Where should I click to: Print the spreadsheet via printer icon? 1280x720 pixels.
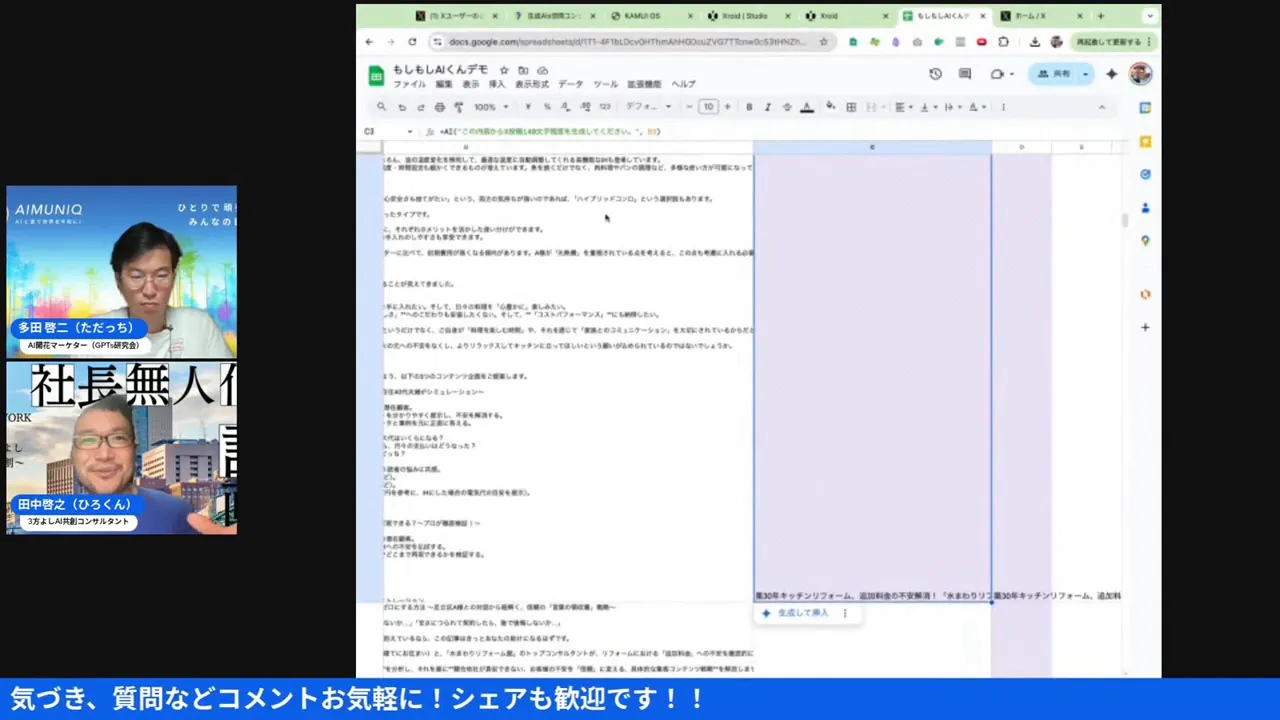click(x=440, y=107)
